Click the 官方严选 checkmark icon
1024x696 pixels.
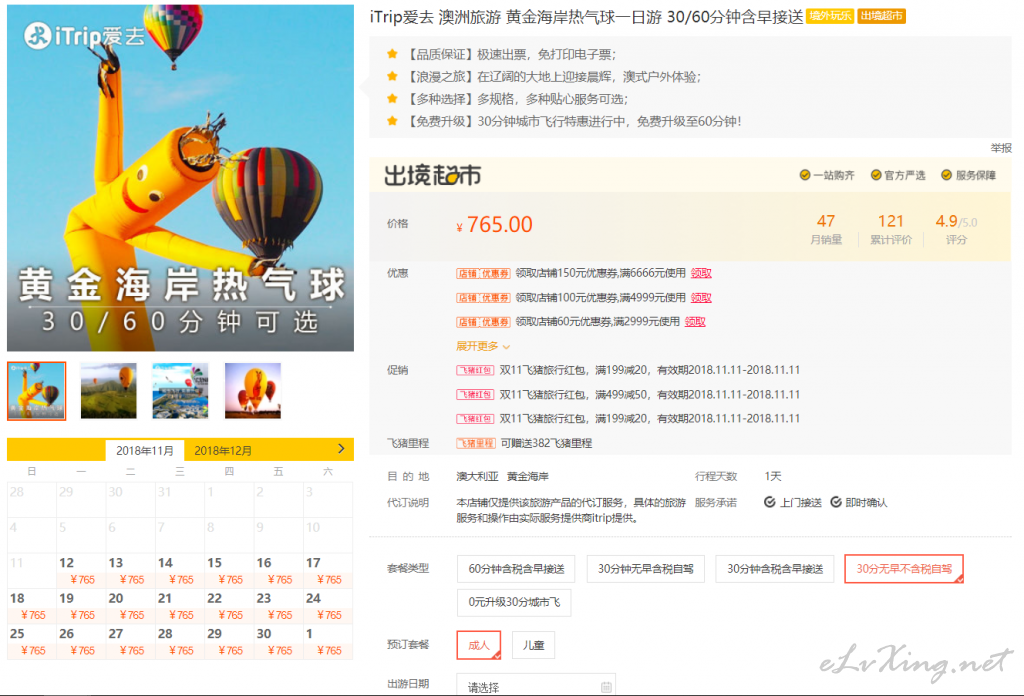point(876,175)
